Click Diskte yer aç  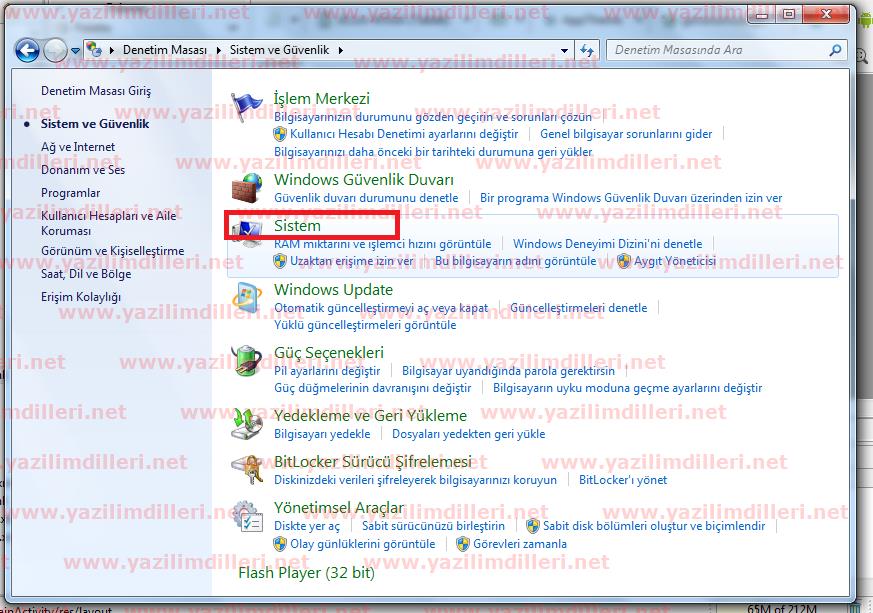click(307, 526)
